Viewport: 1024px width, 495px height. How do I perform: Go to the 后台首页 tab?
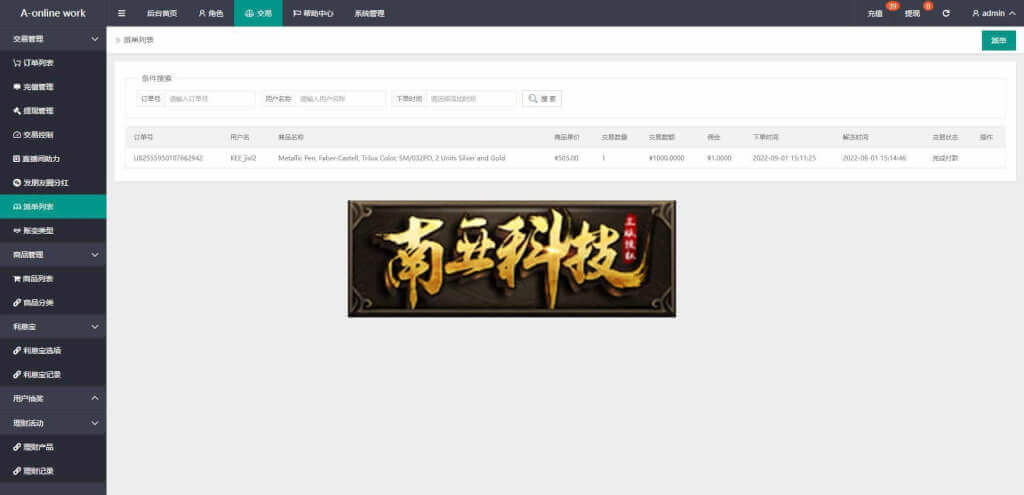pyautogui.click(x=161, y=13)
